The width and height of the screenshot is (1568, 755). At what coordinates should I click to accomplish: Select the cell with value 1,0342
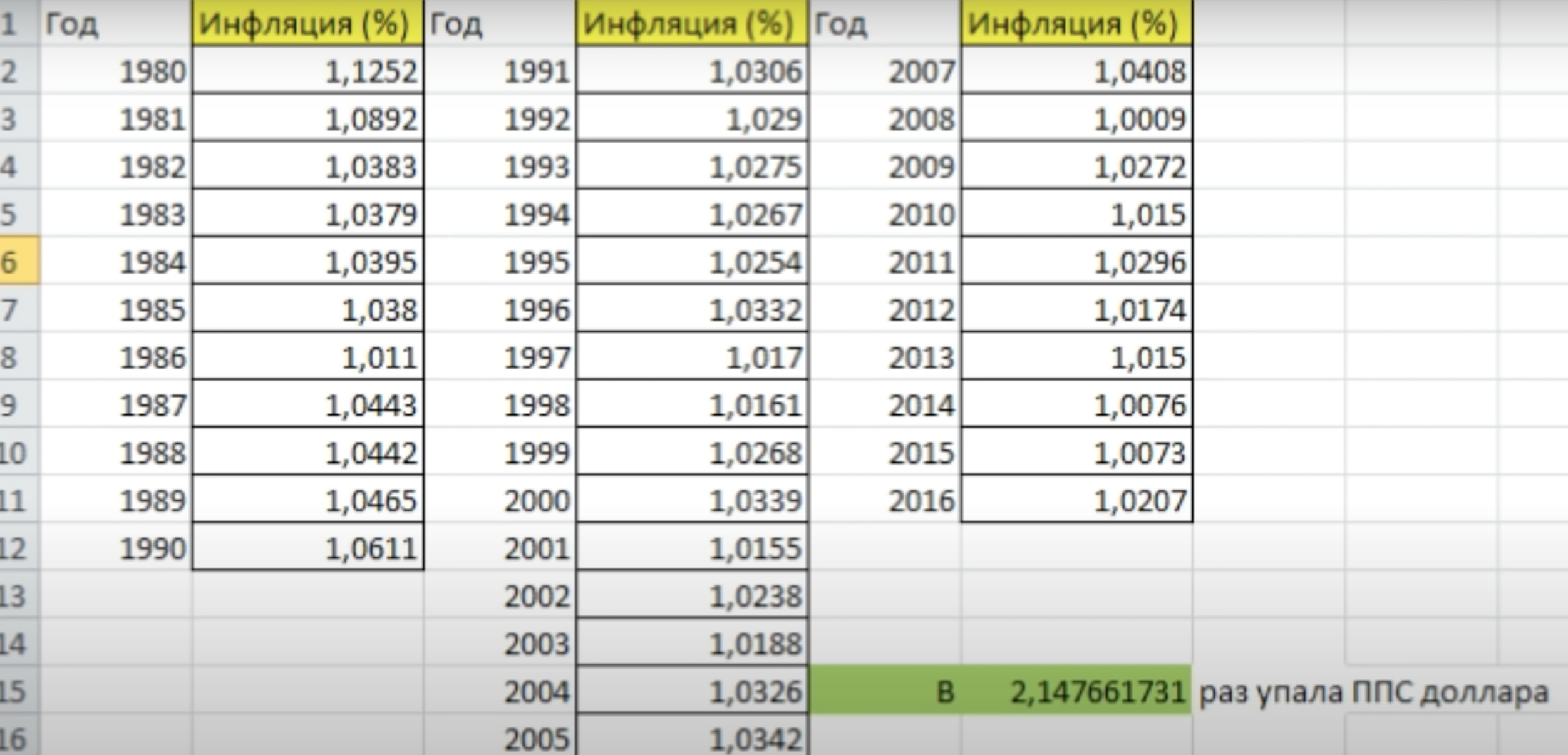(692, 735)
